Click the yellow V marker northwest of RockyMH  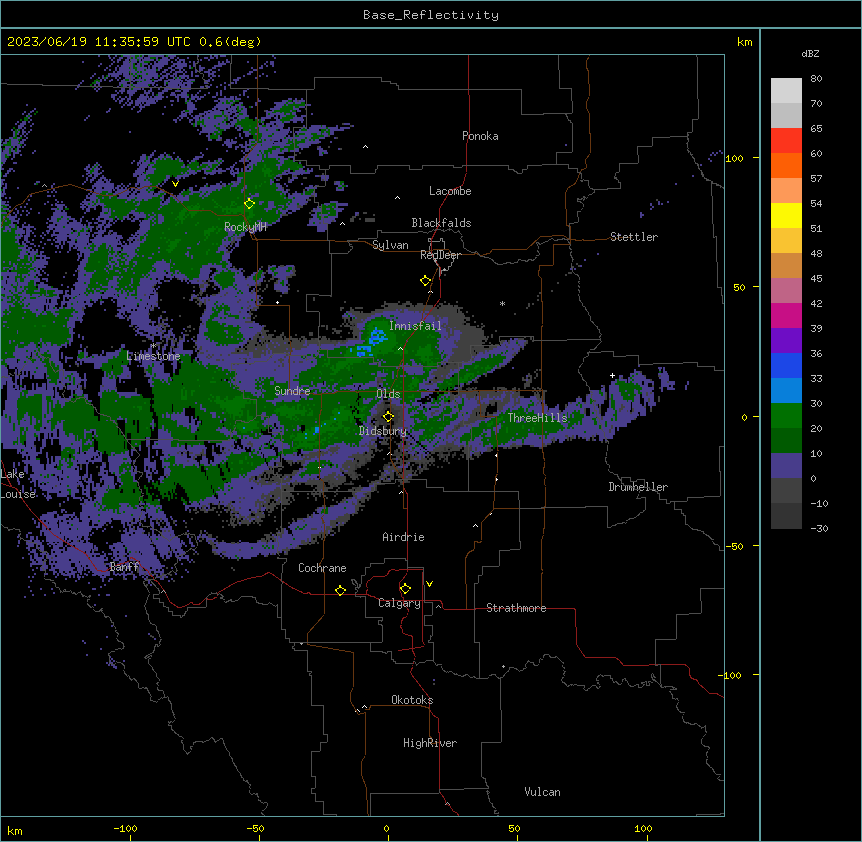[x=175, y=184]
